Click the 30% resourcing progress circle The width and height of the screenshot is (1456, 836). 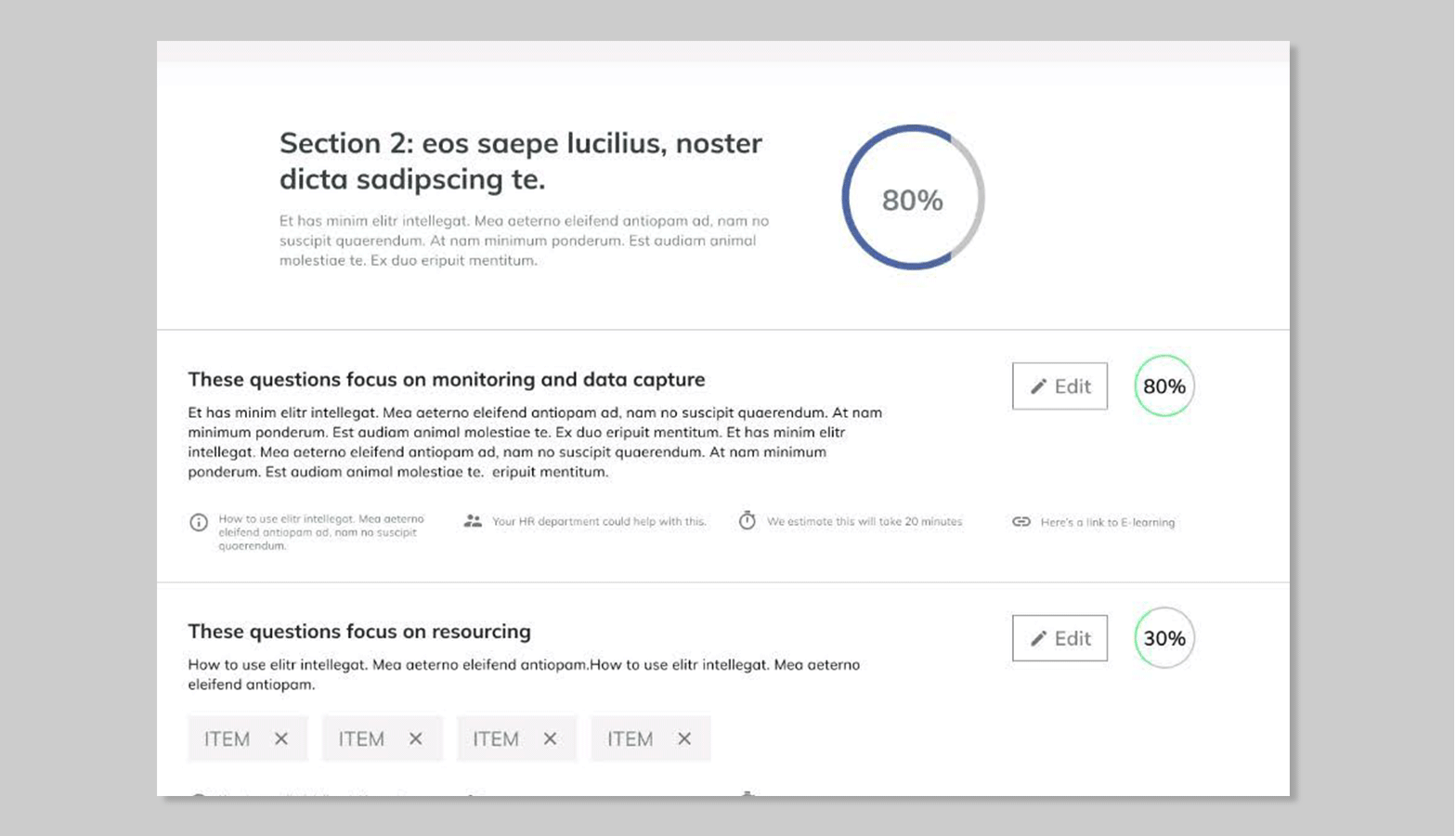(1163, 638)
